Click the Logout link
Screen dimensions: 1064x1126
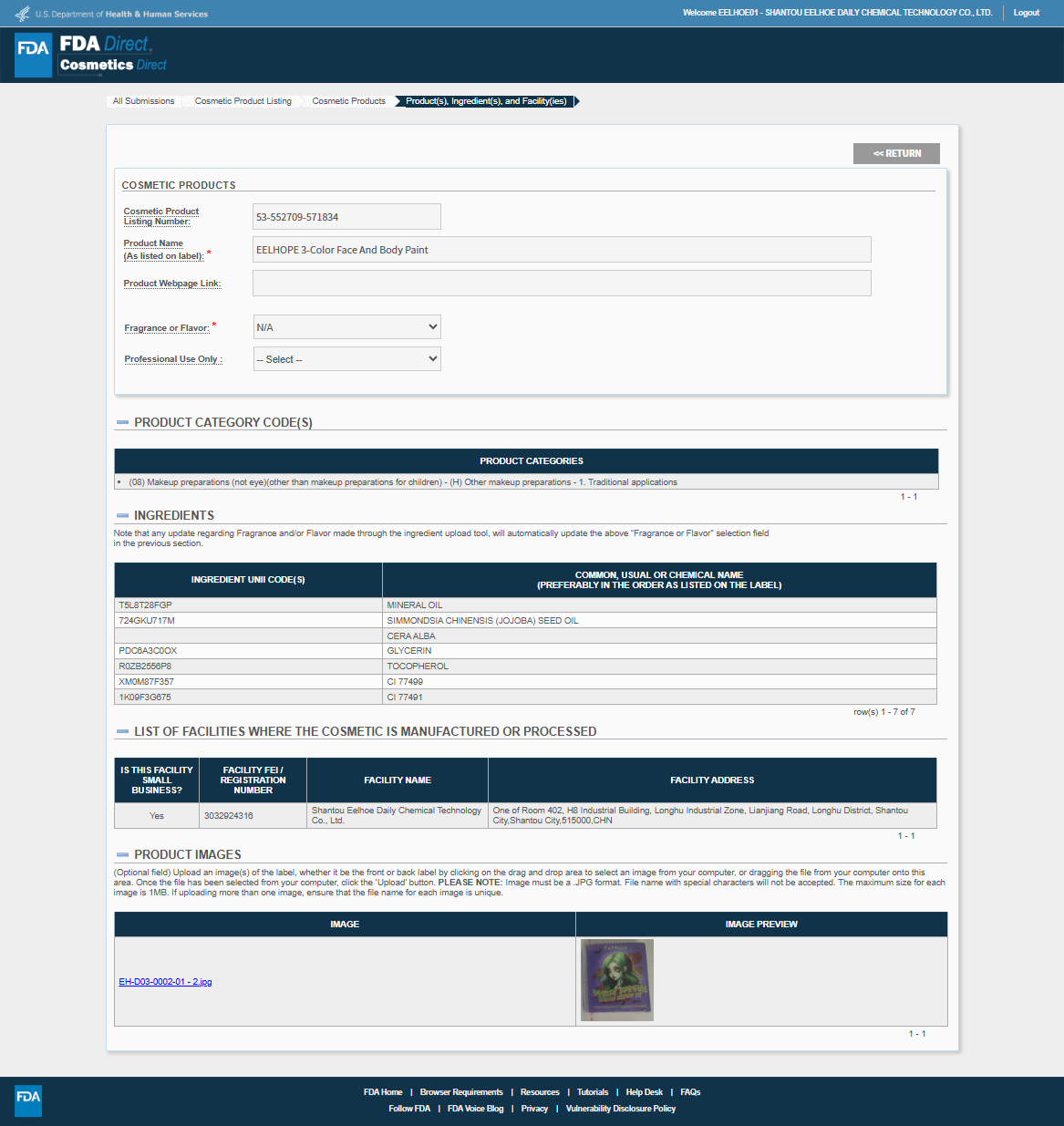coord(1027,13)
